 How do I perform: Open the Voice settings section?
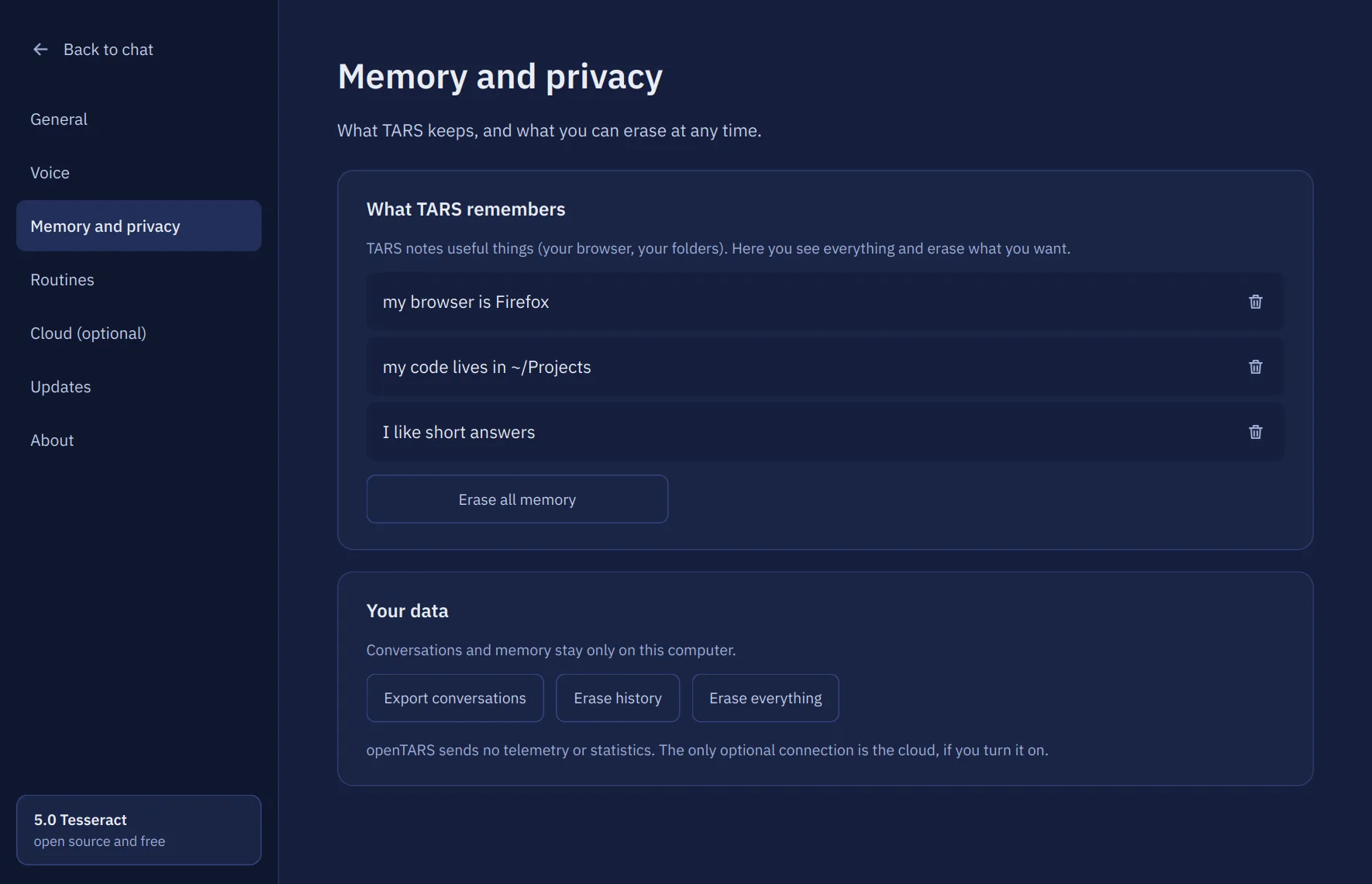[139, 173]
